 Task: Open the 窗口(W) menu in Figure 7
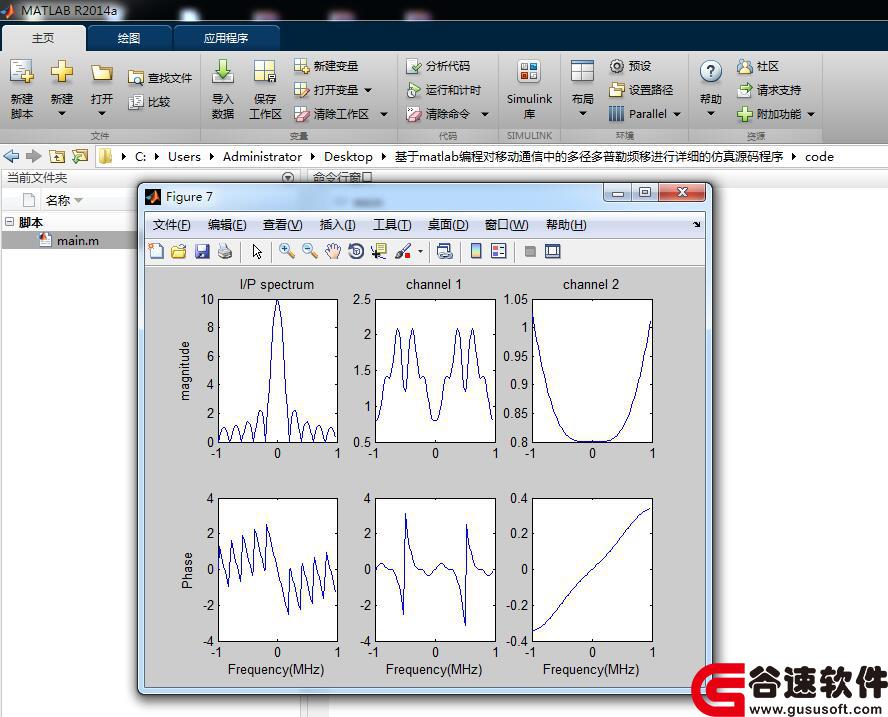tap(506, 225)
